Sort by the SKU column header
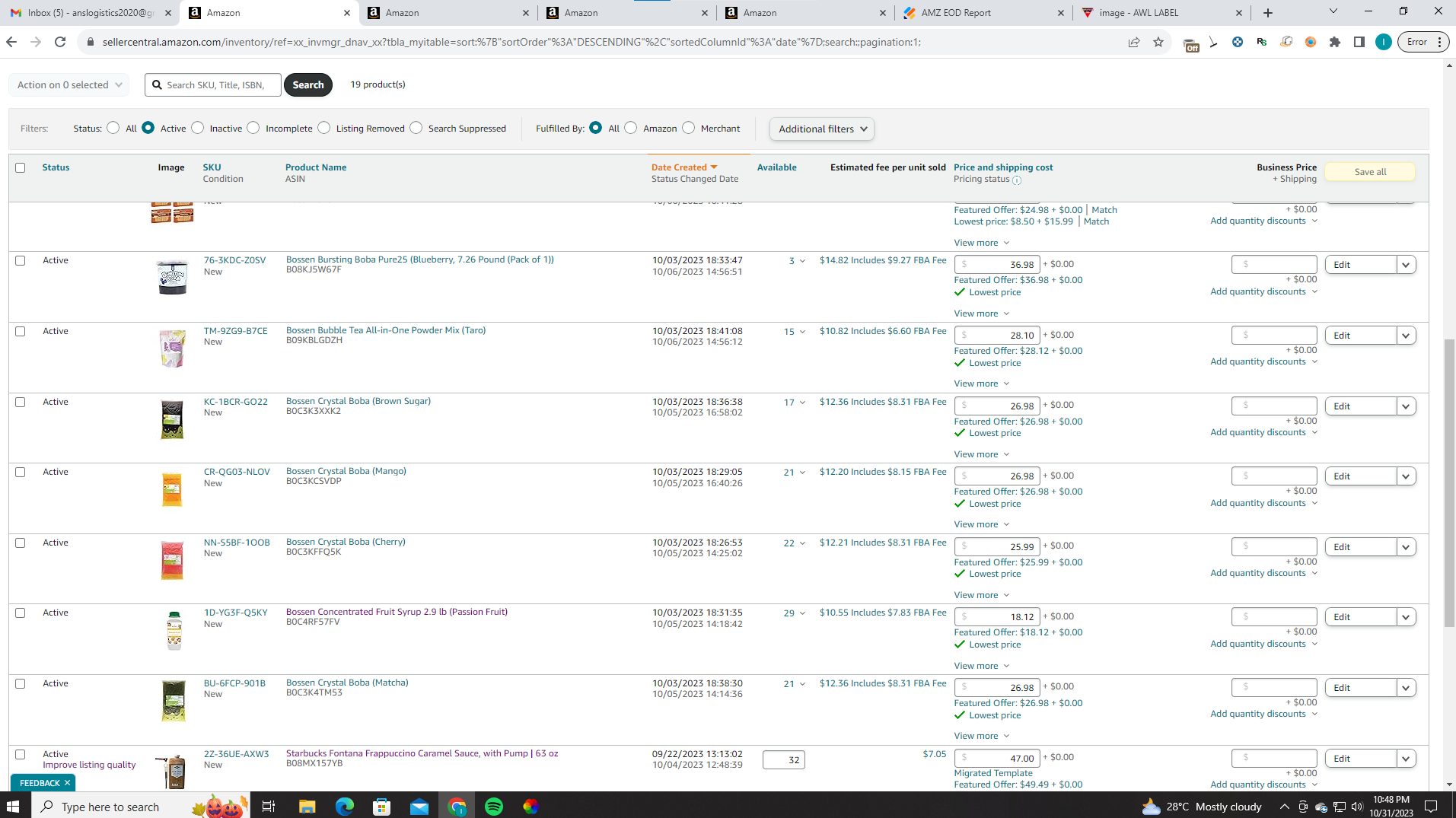Viewport: 1456px width, 818px height. click(x=212, y=167)
